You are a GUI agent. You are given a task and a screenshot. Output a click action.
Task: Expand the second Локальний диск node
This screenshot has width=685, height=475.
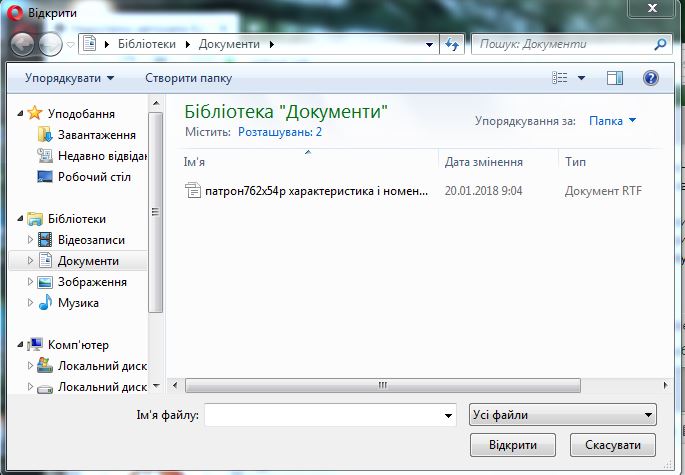pyautogui.click(x=30, y=386)
